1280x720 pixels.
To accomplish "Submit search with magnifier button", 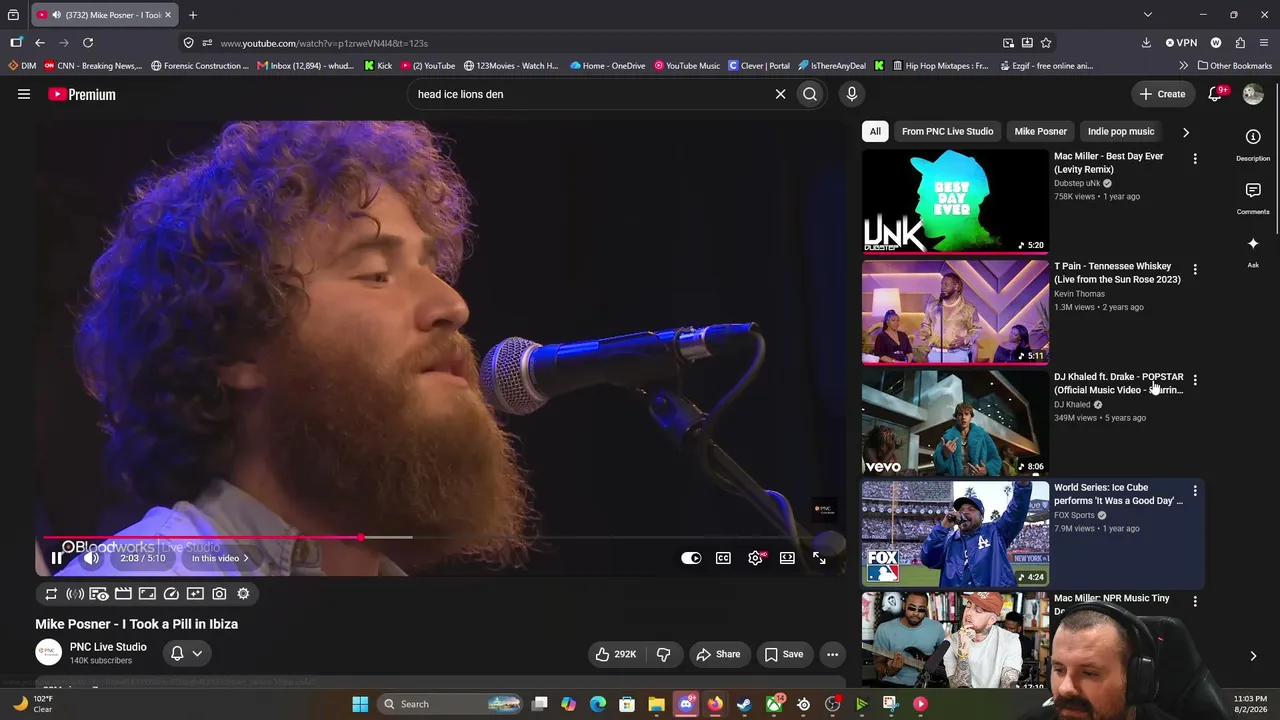I will [x=810, y=94].
